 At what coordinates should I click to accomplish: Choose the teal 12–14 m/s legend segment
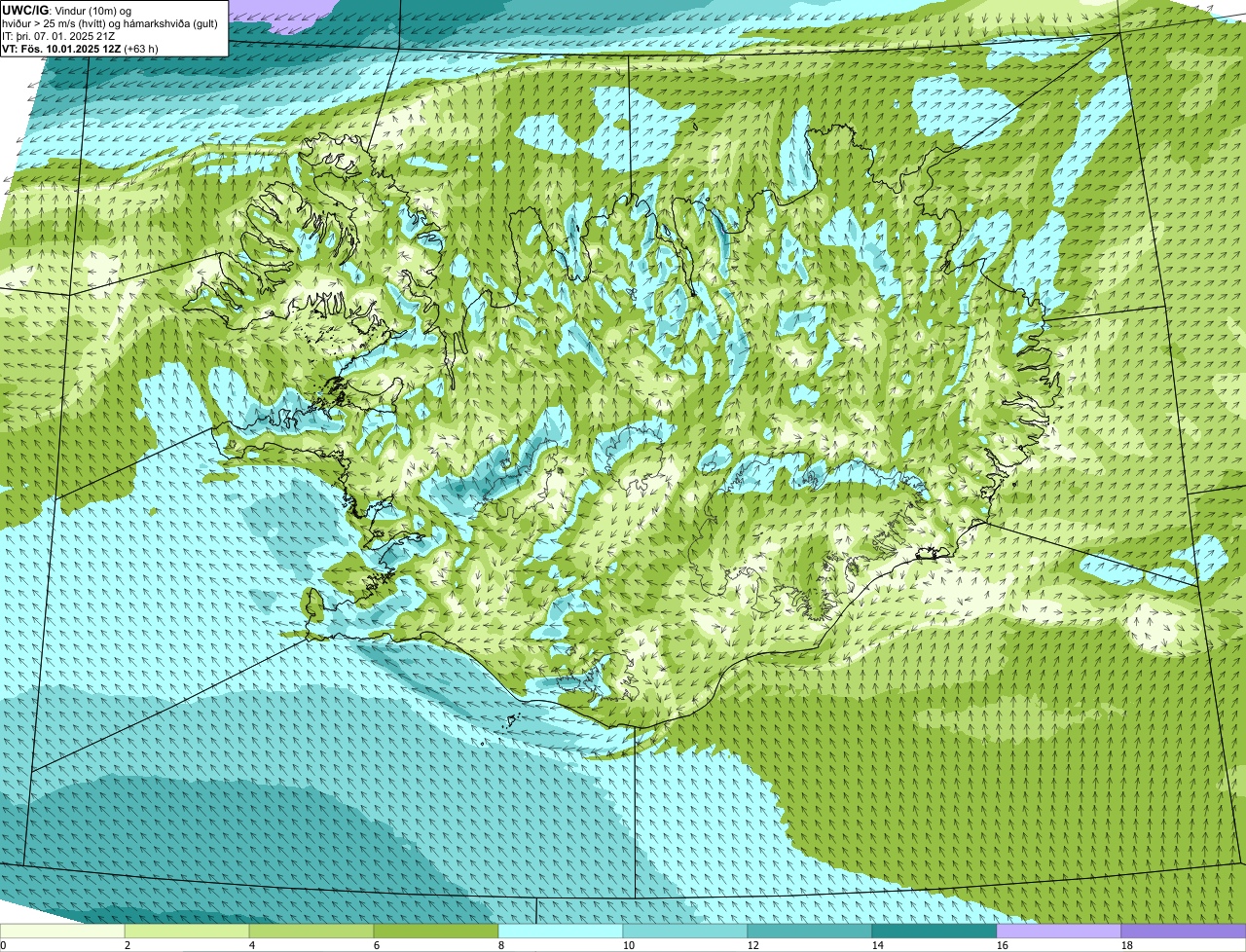[810, 932]
